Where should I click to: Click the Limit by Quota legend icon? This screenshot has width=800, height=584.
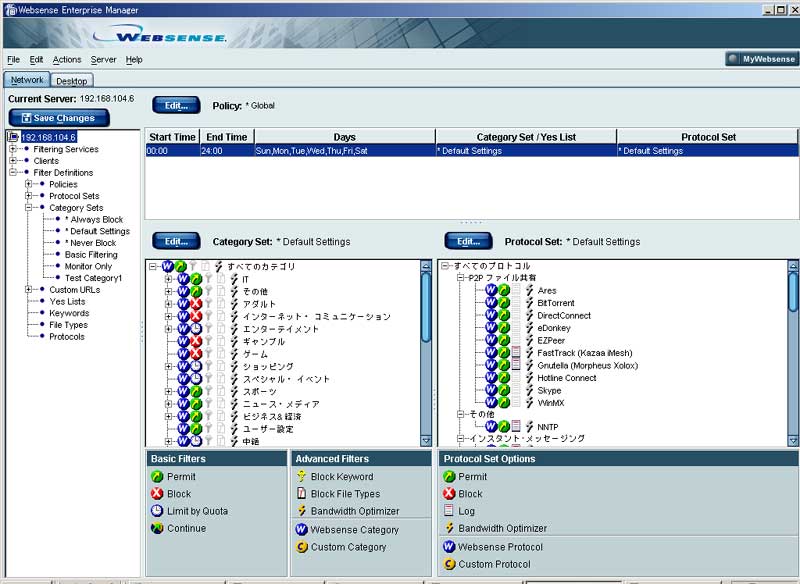(x=157, y=511)
